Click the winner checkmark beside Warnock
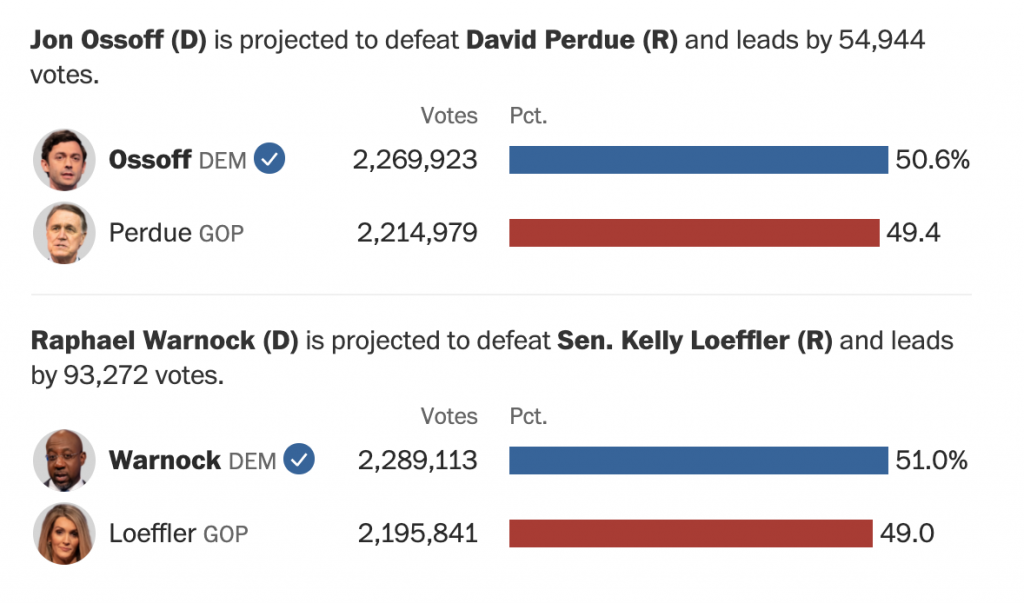 coord(299,459)
